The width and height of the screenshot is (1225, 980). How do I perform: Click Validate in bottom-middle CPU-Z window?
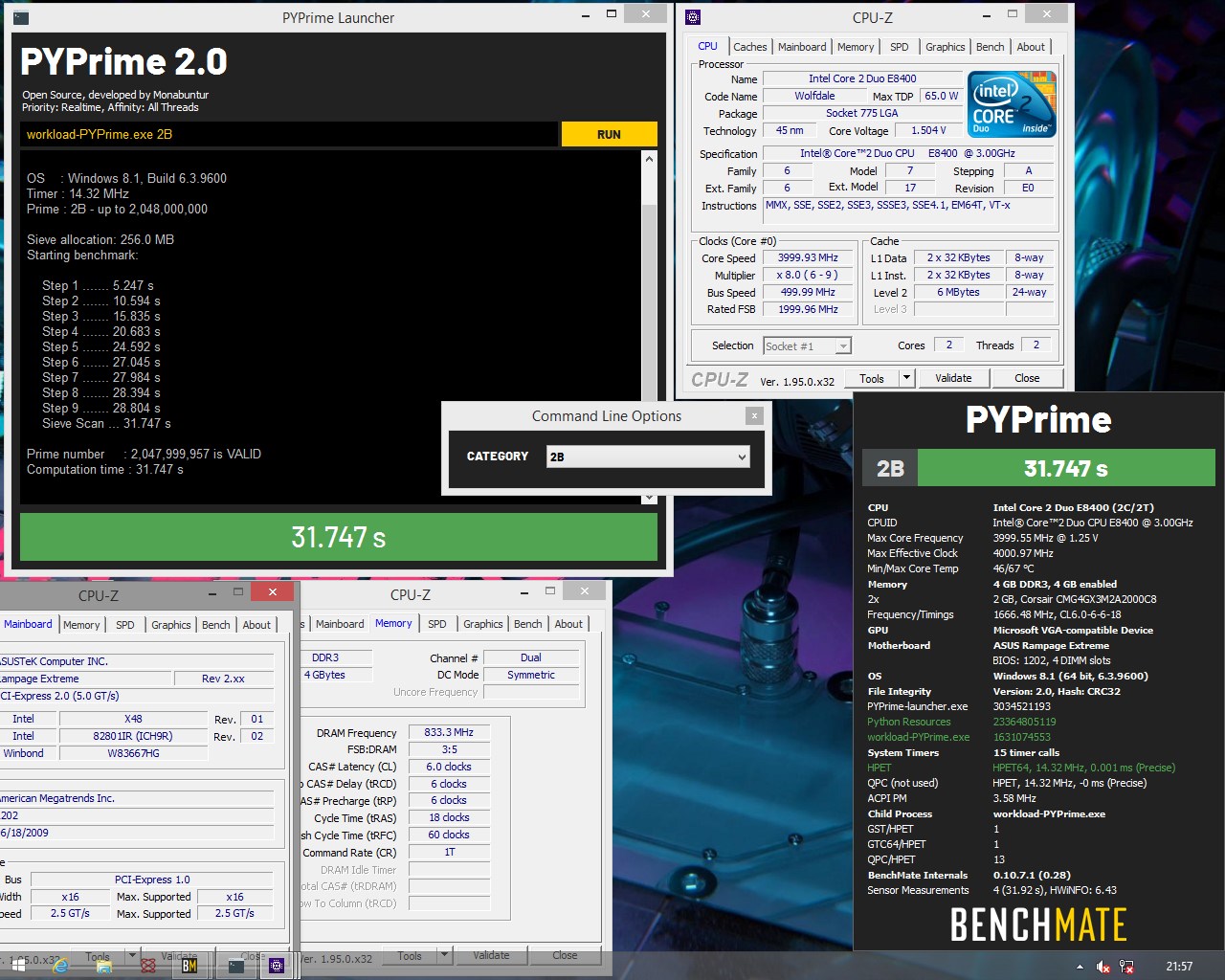tap(491, 955)
